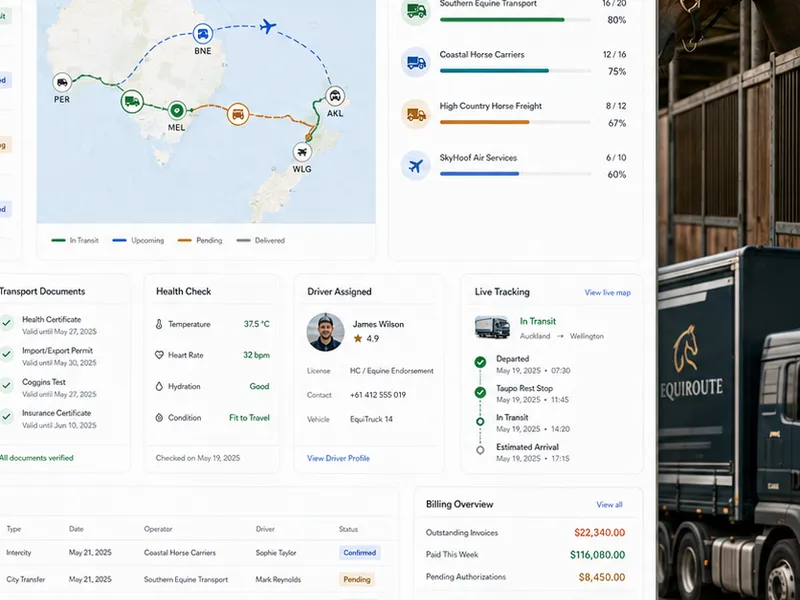Click the In Transit timeline marker
Screen dimensions: 800x600
coord(480,421)
